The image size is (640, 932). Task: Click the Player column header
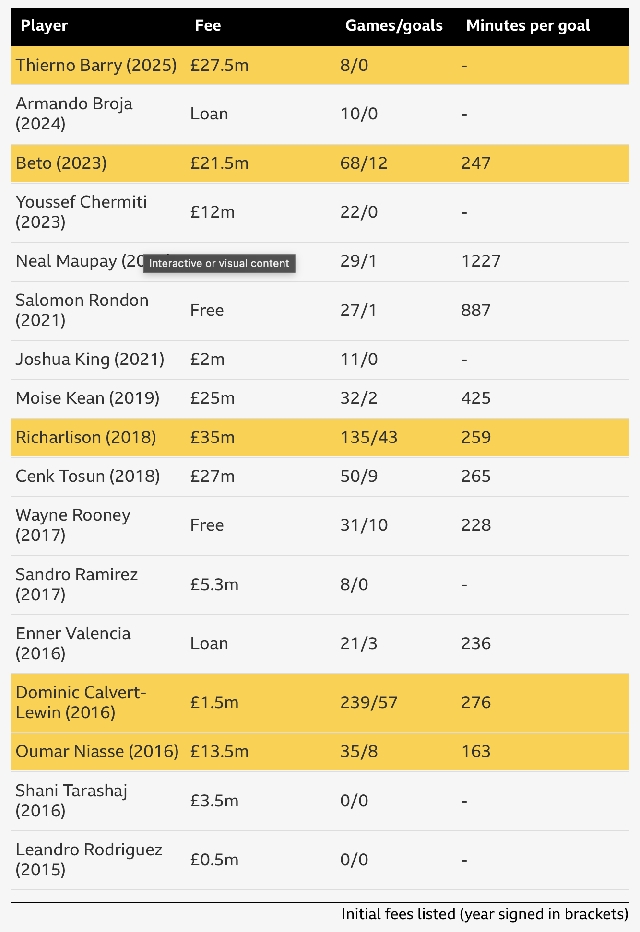click(45, 25)
